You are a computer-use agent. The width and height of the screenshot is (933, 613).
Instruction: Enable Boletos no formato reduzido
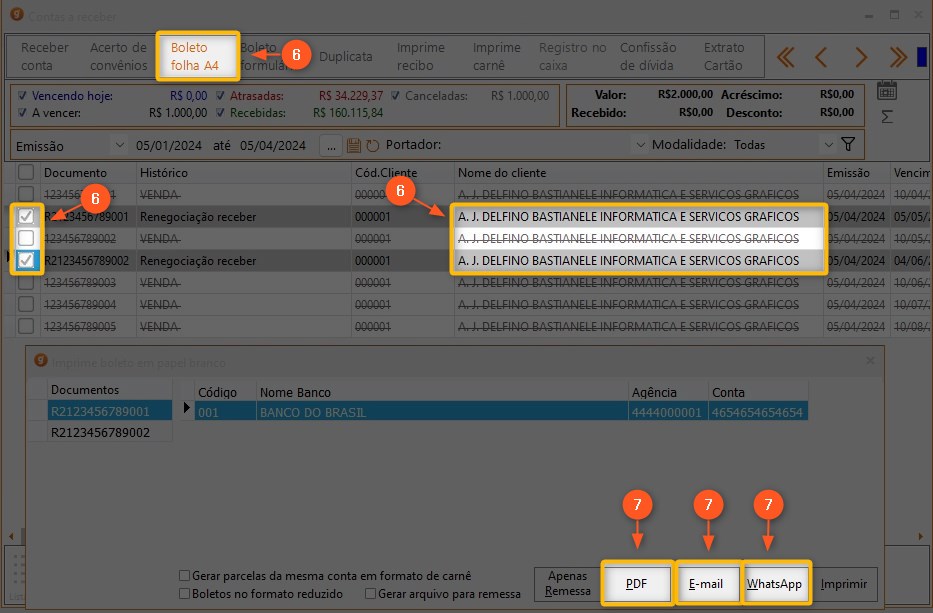[184, 594]
